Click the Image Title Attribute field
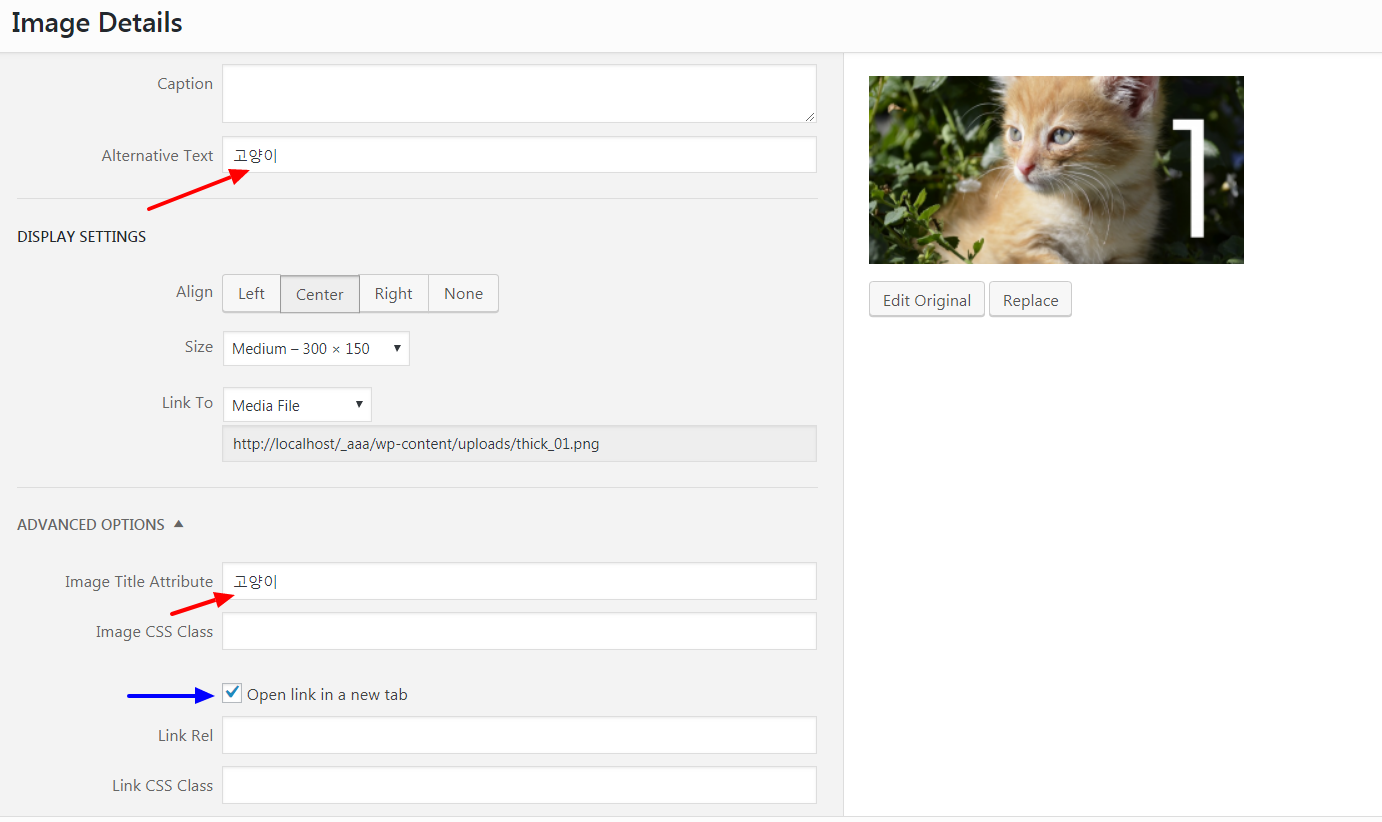 pyautogui.click(x=519, y=581)
